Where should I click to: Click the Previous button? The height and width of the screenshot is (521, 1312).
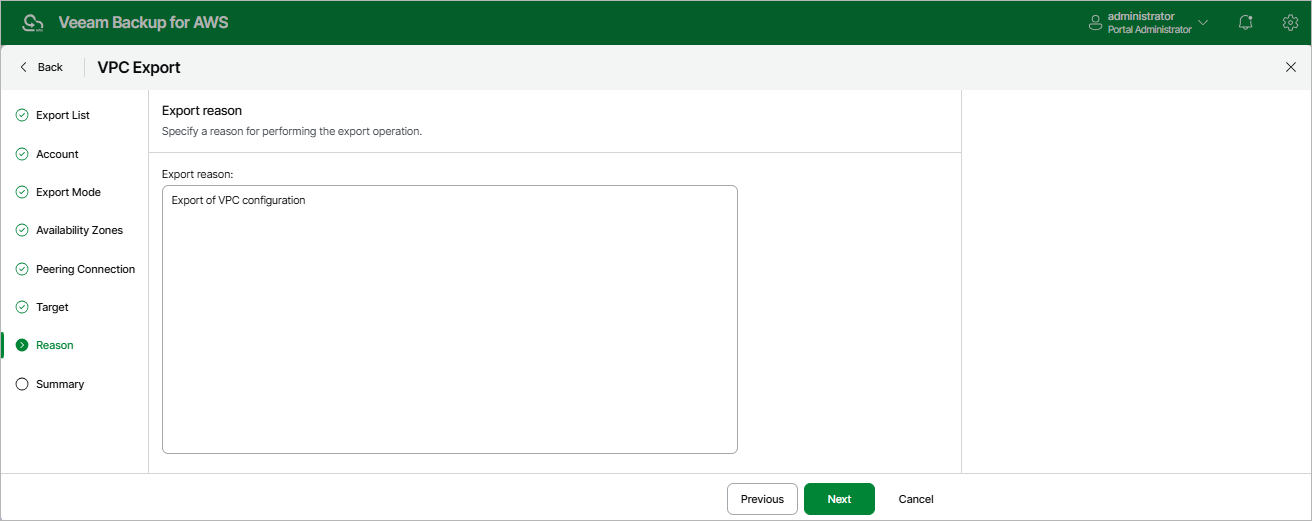762,499
